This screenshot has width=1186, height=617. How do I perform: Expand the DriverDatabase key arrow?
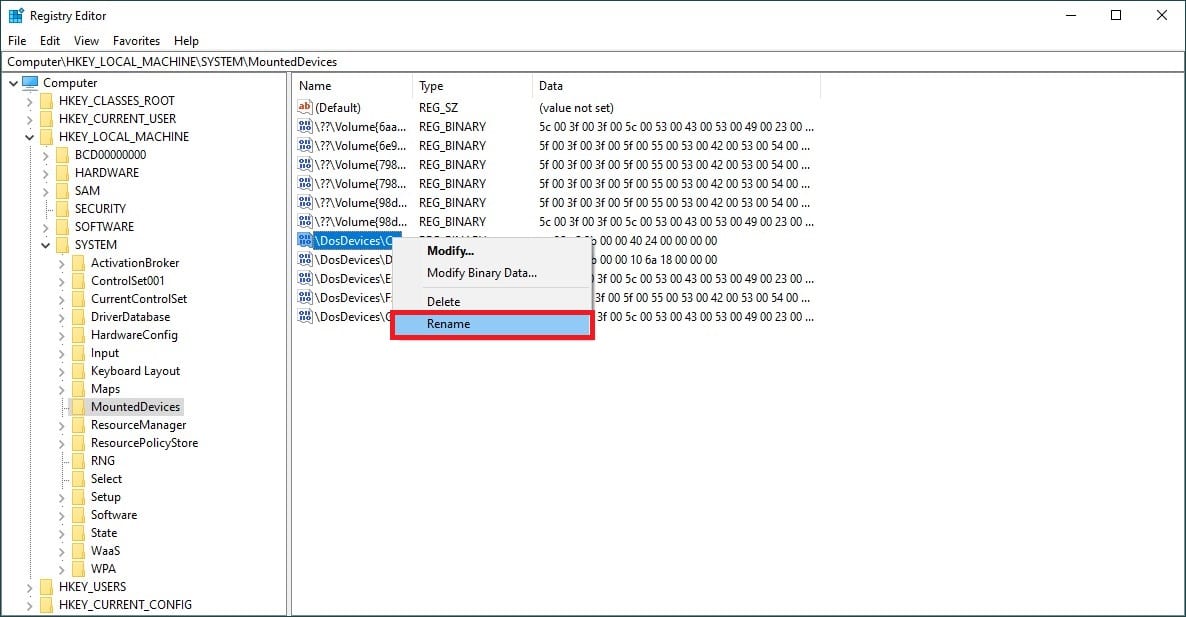[x=61, y=317]
